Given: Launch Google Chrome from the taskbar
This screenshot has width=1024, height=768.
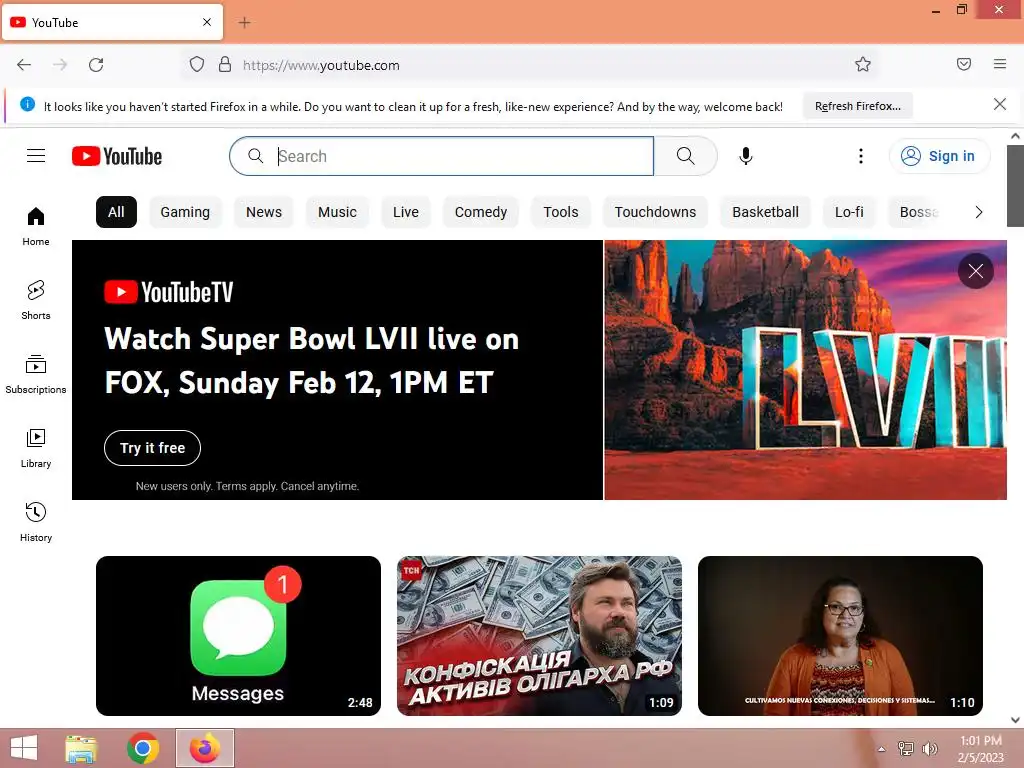Looking at the screenshot, I should click(x=143, y=748).
